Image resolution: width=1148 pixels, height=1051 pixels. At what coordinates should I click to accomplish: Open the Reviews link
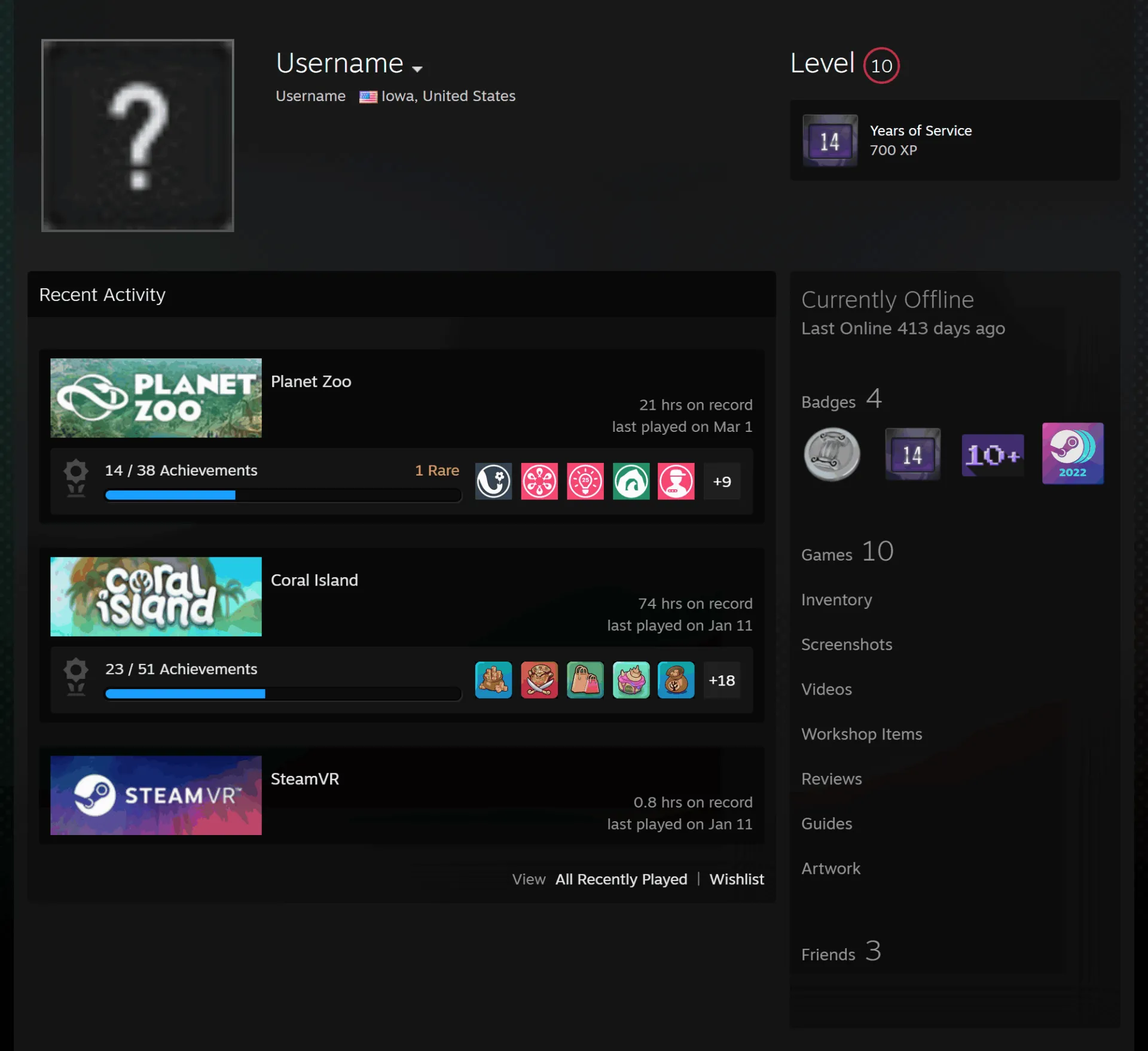coord(832,779)
